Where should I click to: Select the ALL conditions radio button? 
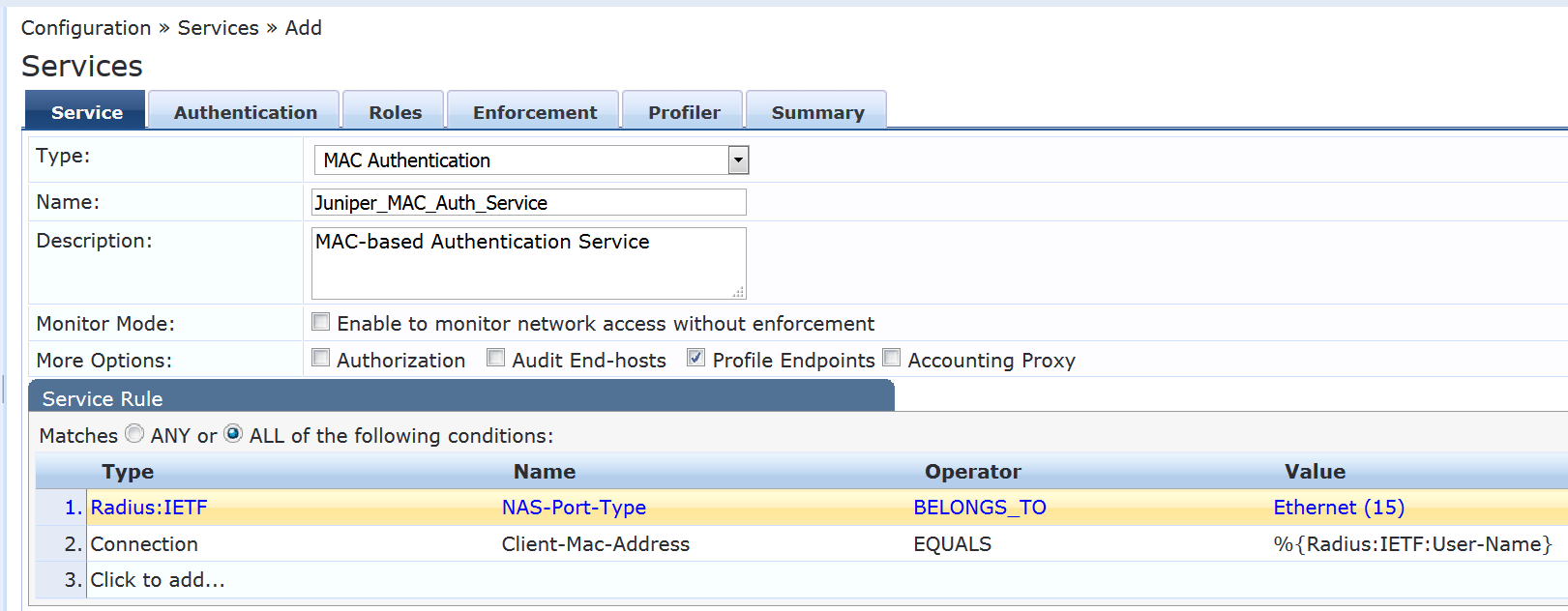(x=233, y=434)
